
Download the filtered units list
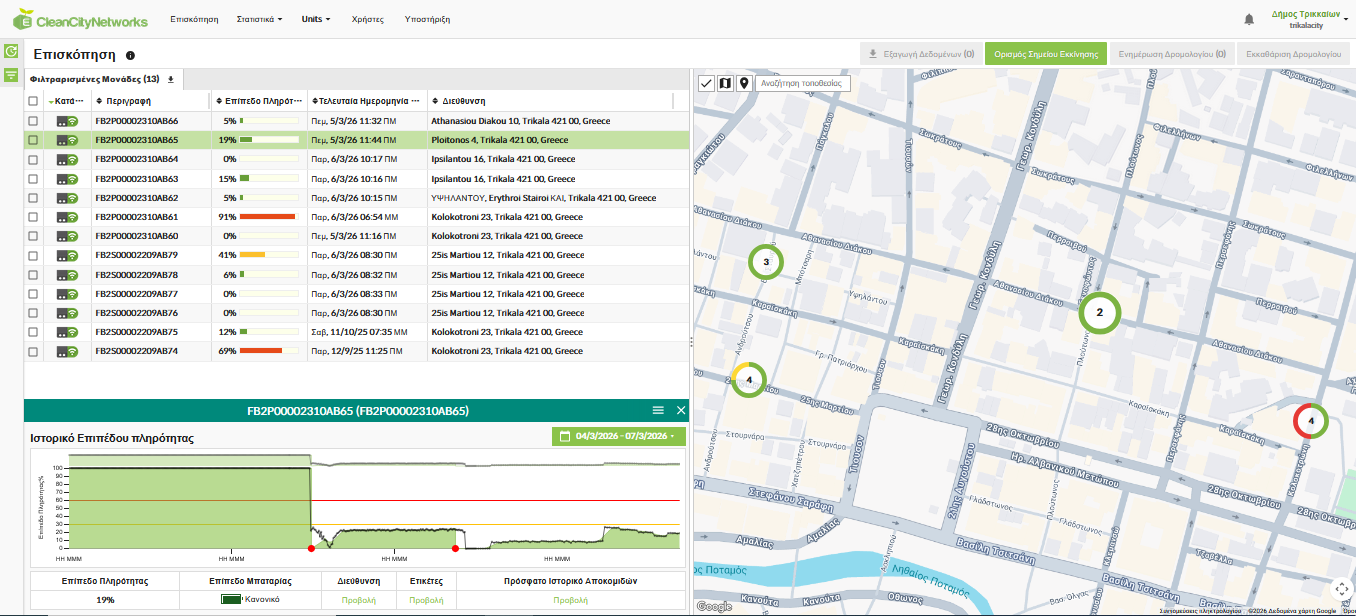[x=170, y=79]
